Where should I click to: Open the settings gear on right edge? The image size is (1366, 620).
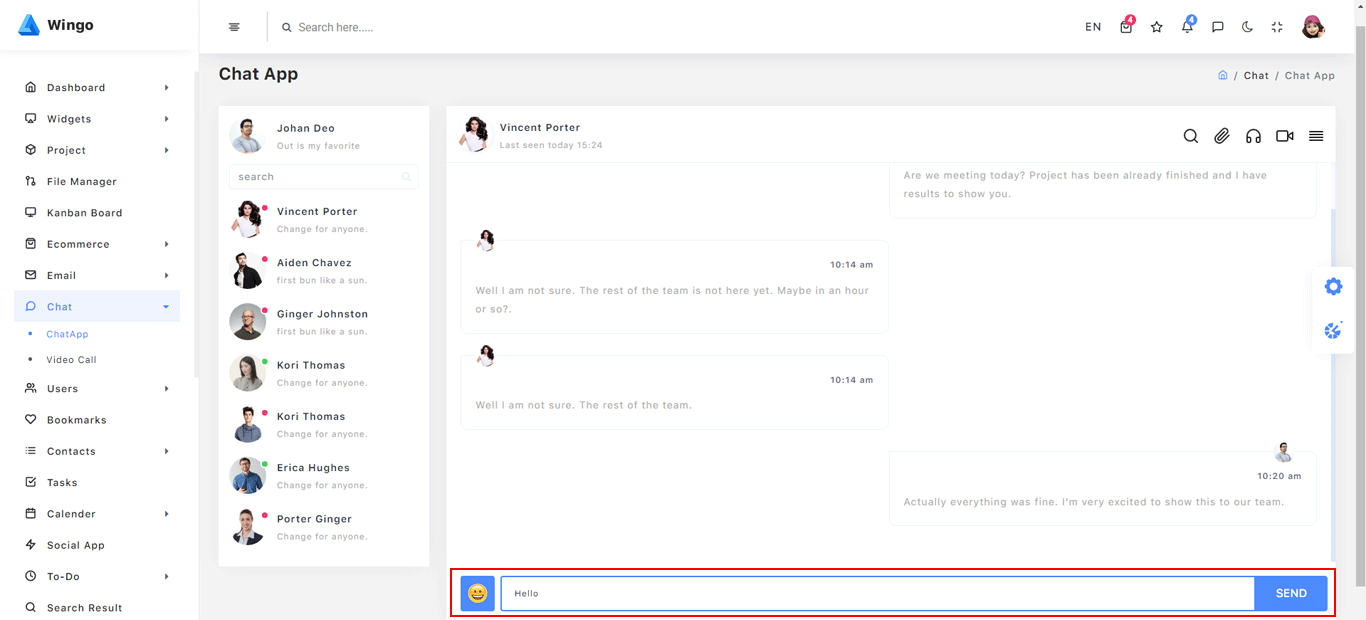[x=1333, y=287]
